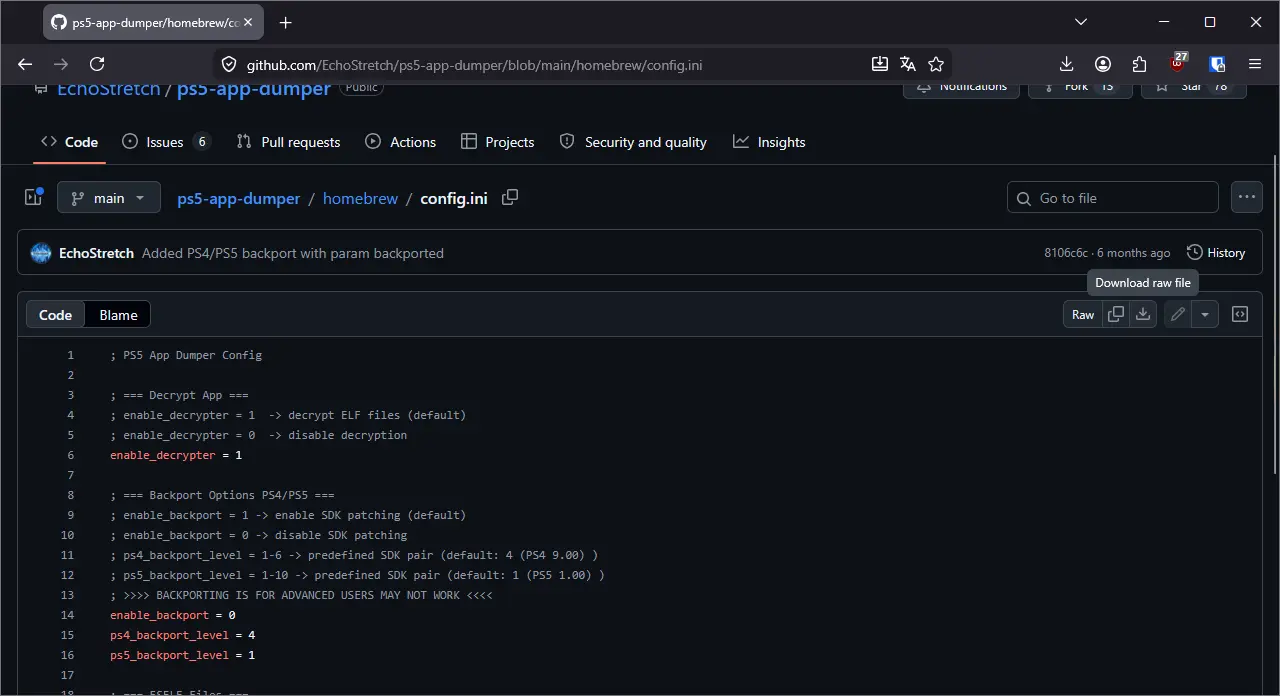Open the ps5-app-dumper repository title link
This screenshot has width=1280, height=696.
(x=254, y=89)
